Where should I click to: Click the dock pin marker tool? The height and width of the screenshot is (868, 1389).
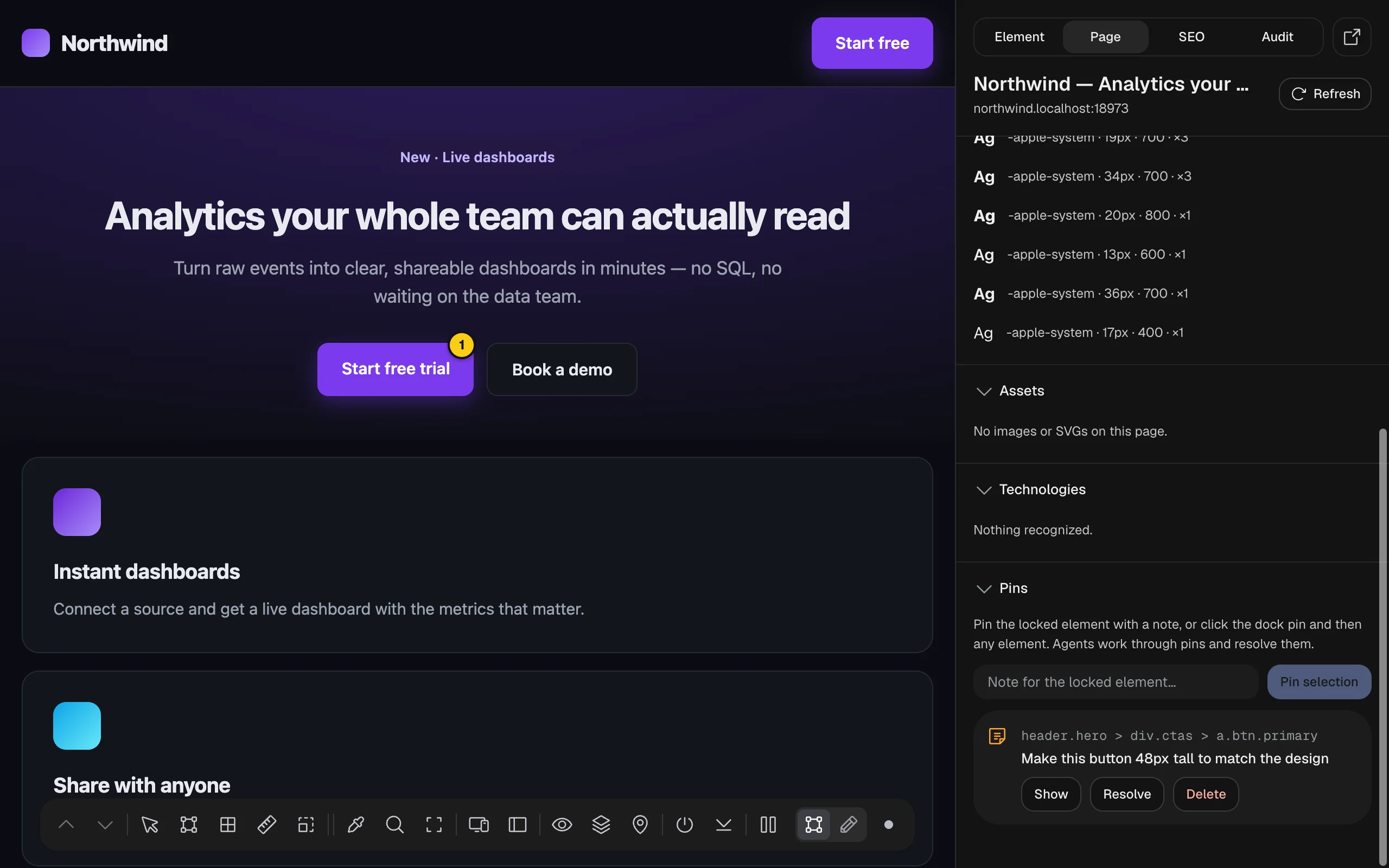point(640,825)
